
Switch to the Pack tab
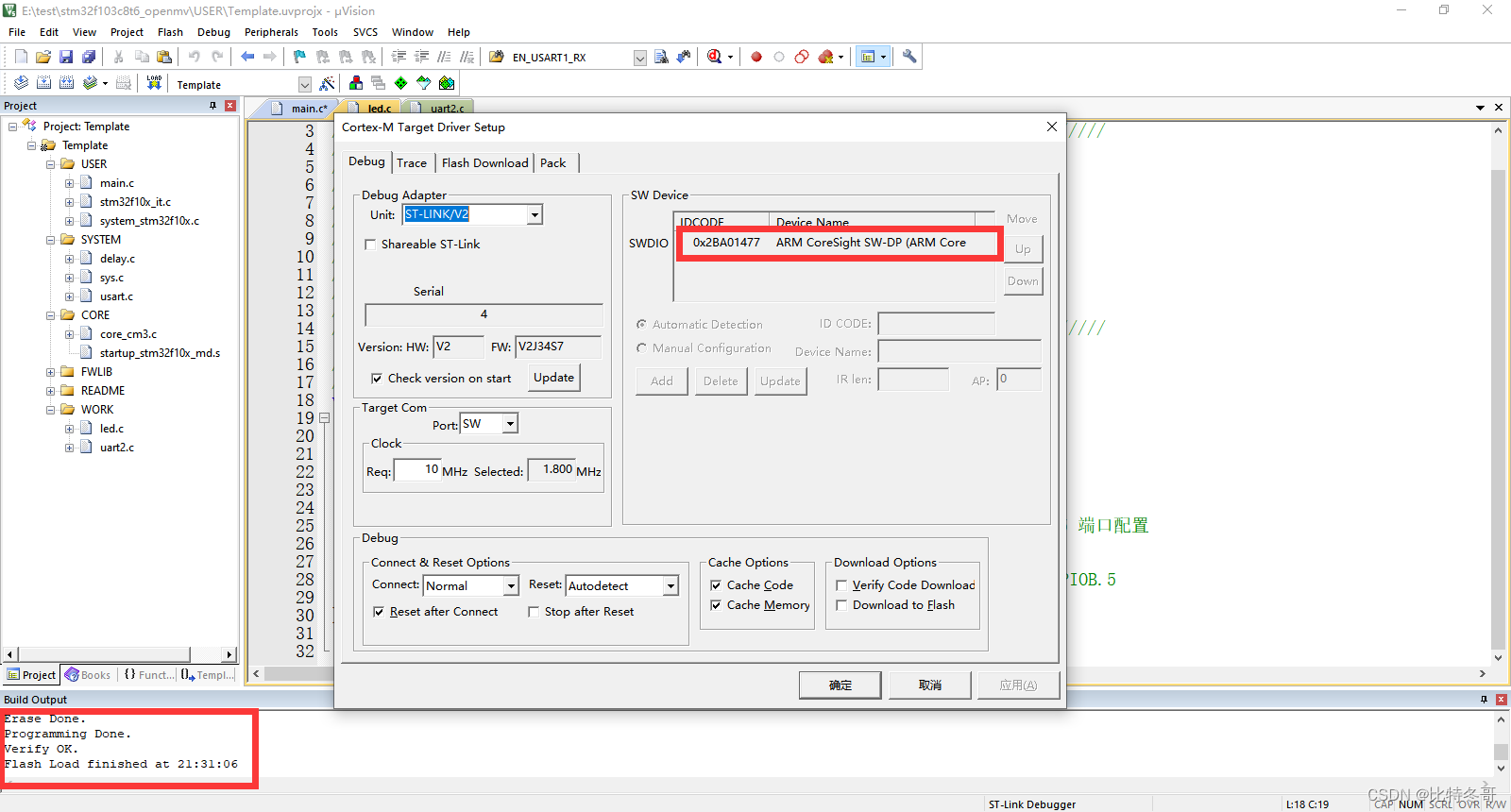tap(553, 162)
